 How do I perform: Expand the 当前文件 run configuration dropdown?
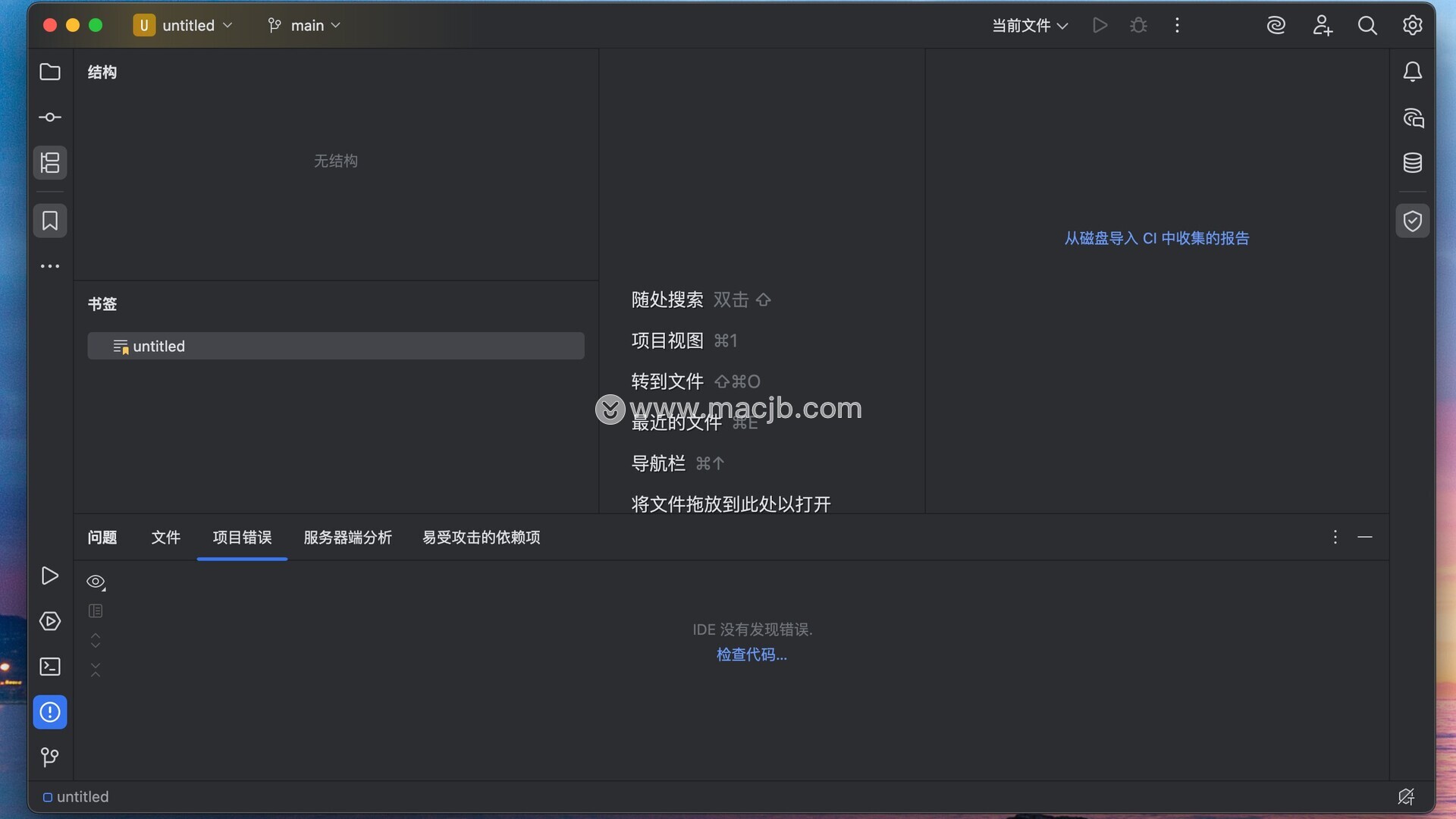click(1030, 25)
